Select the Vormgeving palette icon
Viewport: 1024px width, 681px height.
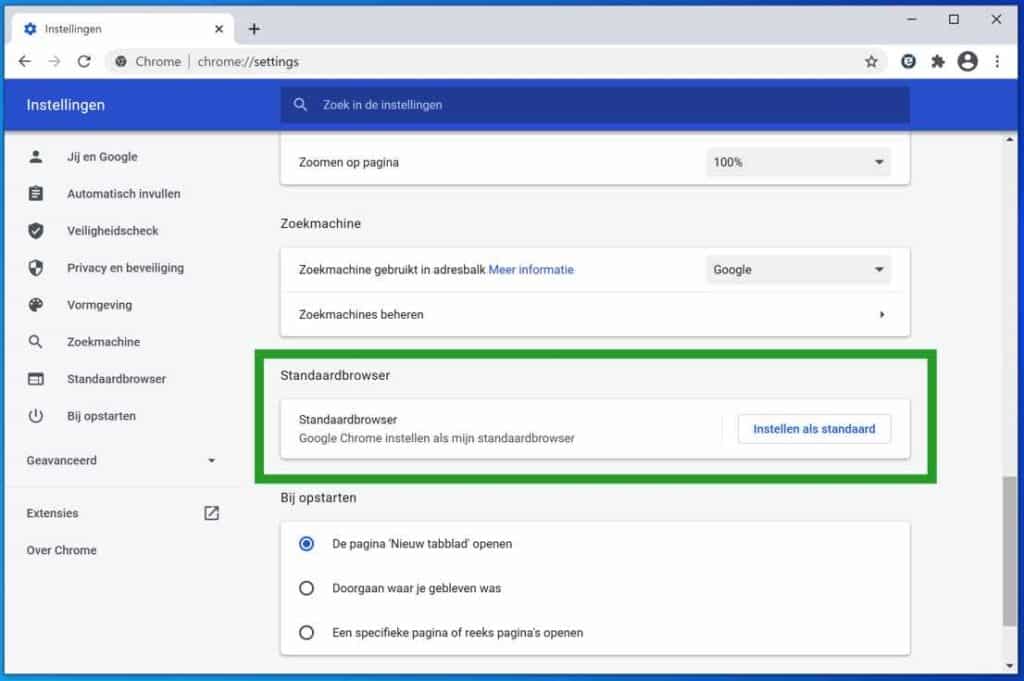[36, 304]
